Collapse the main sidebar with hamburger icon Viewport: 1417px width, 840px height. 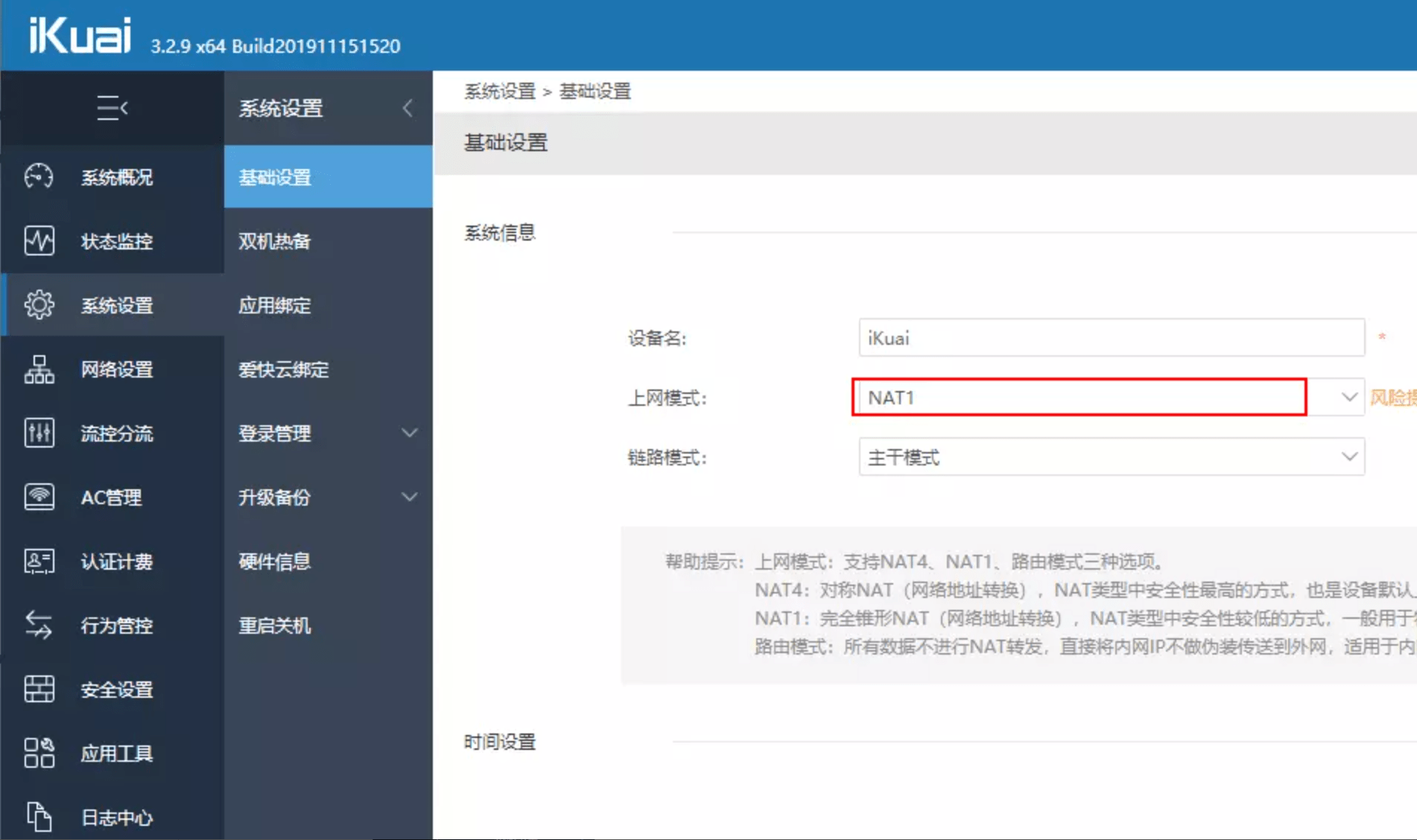[x=112, y=108]
